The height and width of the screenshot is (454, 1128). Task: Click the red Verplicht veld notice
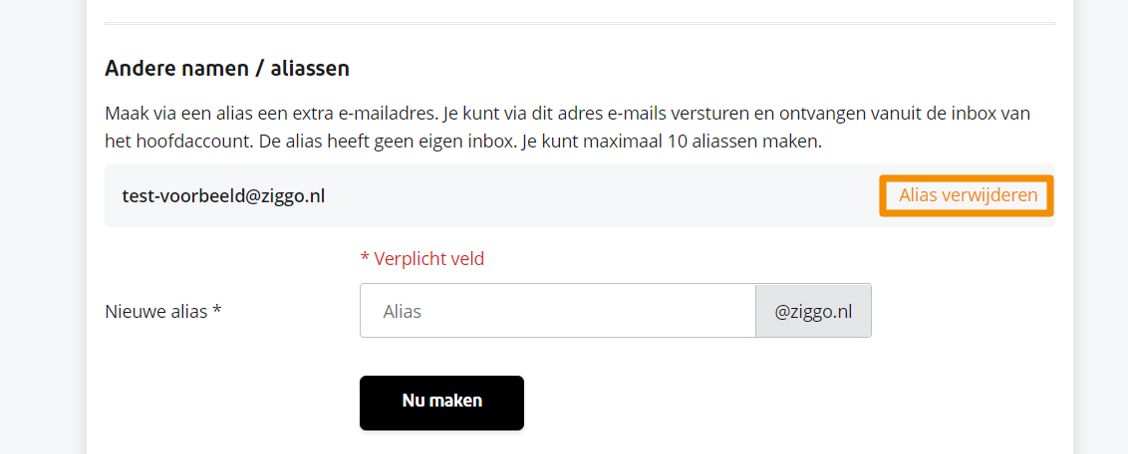[422, 259]
